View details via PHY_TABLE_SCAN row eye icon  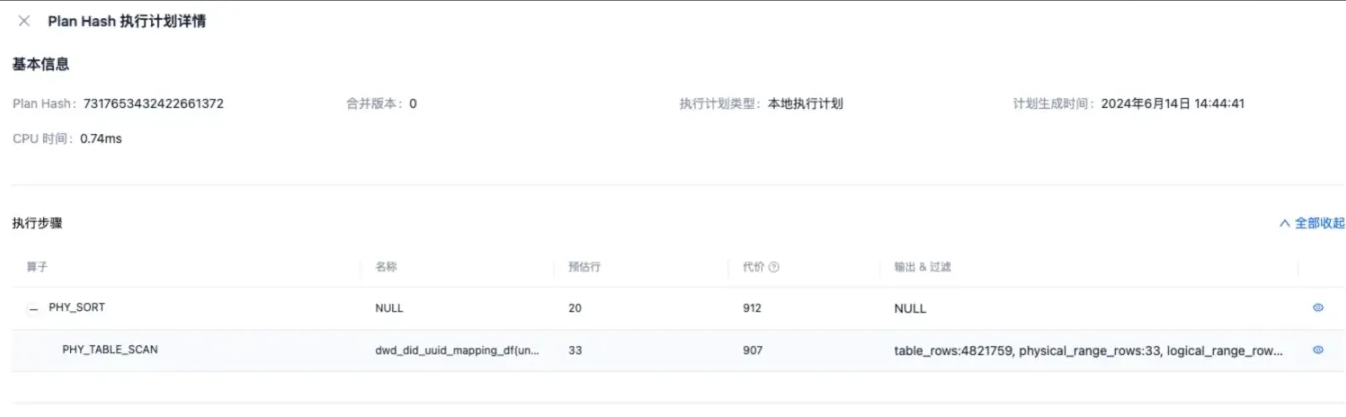pos(1318,350)
